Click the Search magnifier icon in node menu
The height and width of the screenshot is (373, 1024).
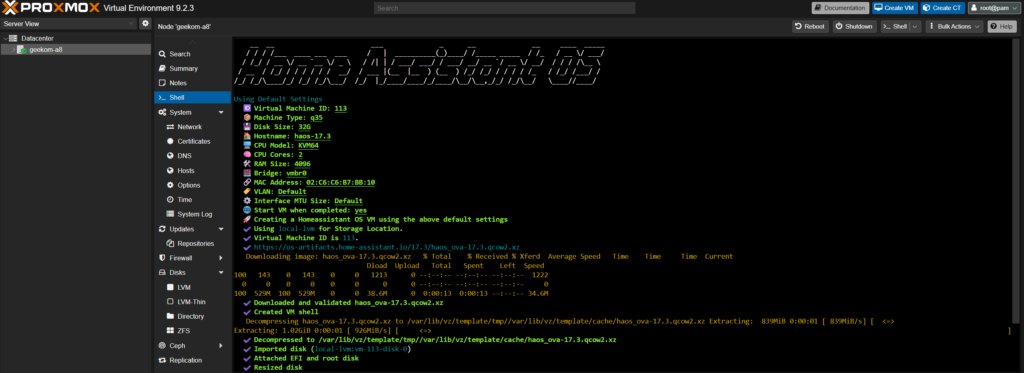pyautogui.click(x=163, y=54)
